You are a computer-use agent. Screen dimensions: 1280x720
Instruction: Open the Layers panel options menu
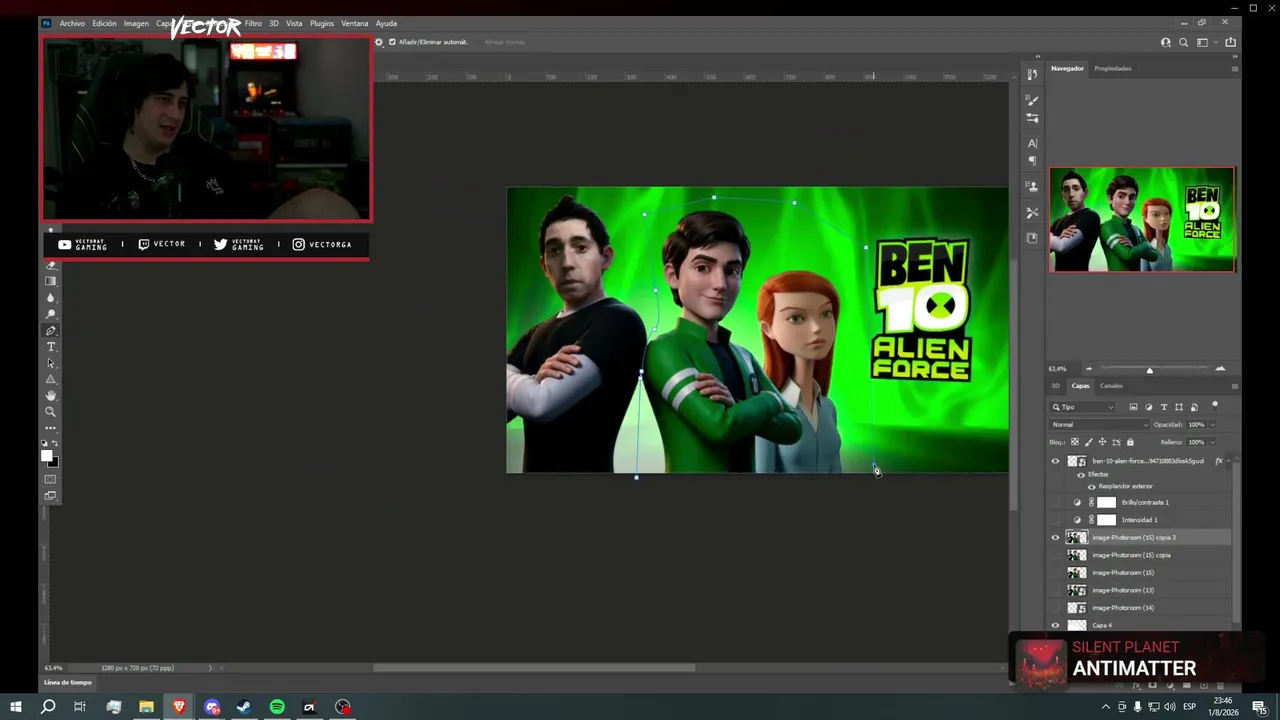1234,386
